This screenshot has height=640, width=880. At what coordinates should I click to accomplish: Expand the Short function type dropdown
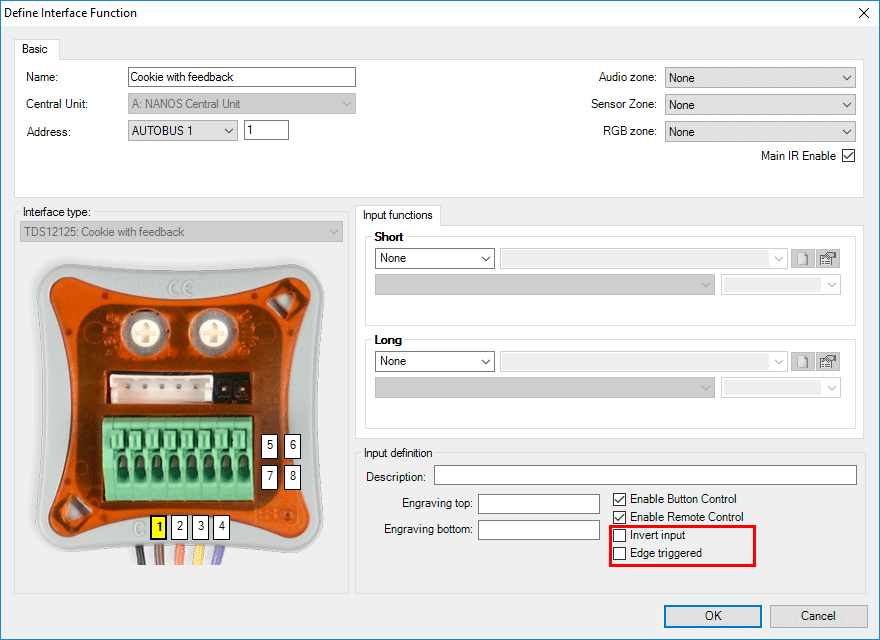[435, 258]
